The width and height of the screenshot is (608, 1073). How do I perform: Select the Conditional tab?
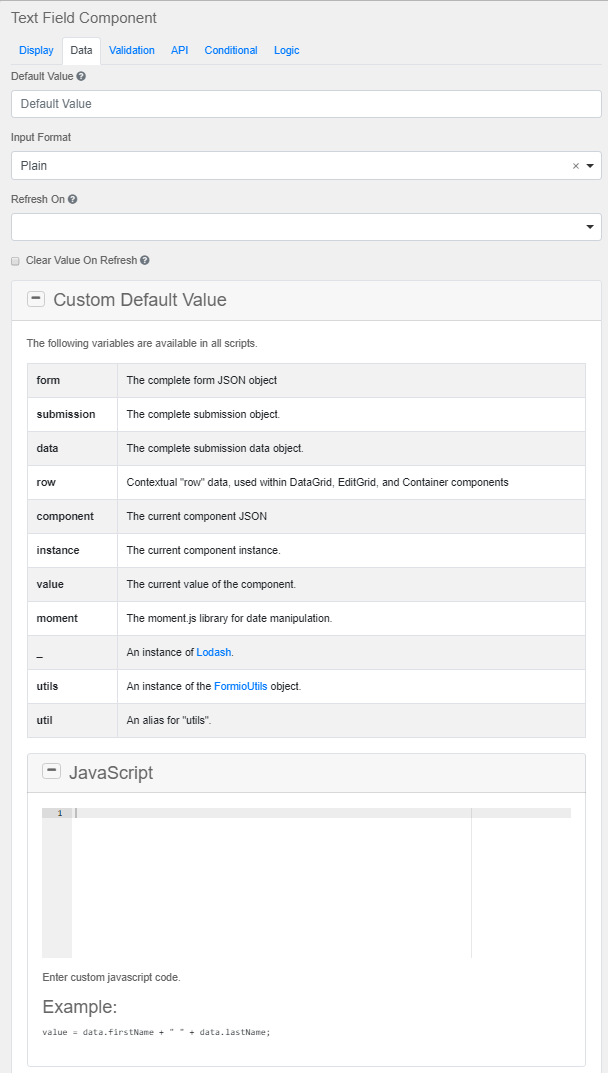pos(231,50)
